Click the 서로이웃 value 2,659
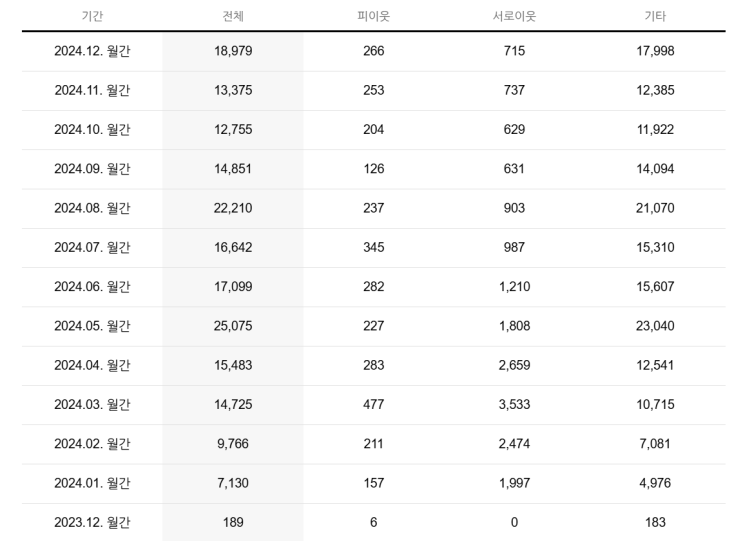This screenshot has height=541, width=743. tap(514, 365)
